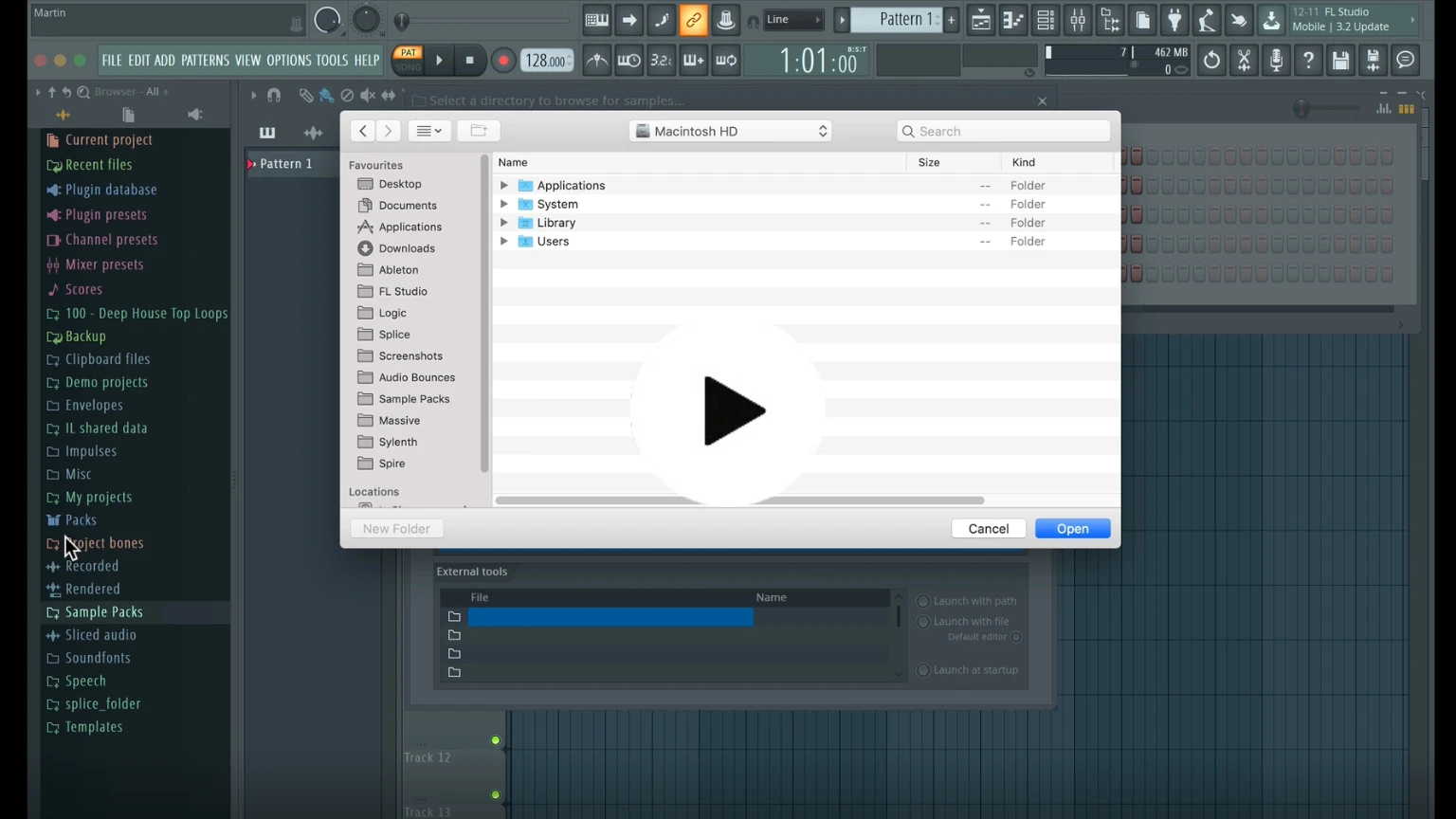1456x819 pixels.
Task: Open the Line snap dropdown
Action: click(793, 20)
